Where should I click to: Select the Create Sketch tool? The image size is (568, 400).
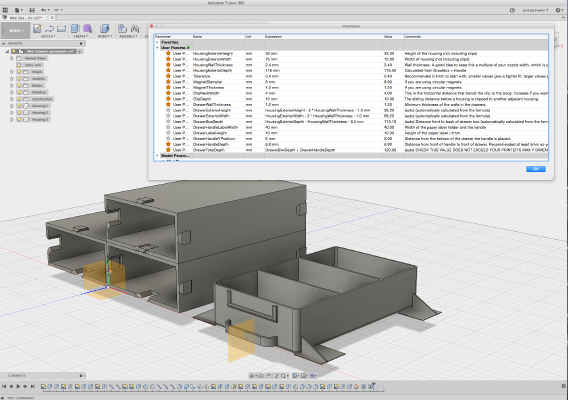click(37, 29)
